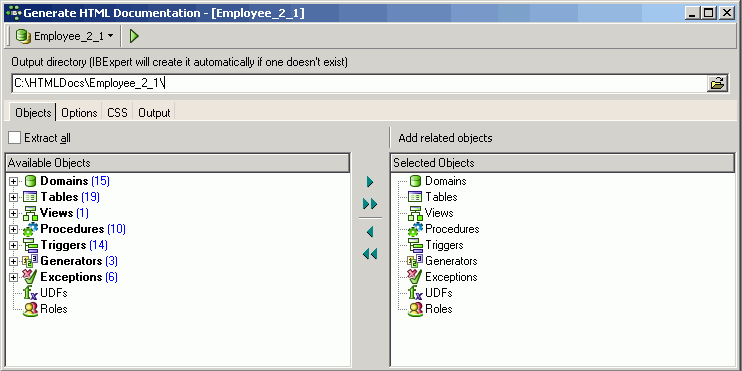Select Exceptions icon in Available Objects
Image resolution: width=742 pixels, height=371 pixels.
tap(30, 277)
